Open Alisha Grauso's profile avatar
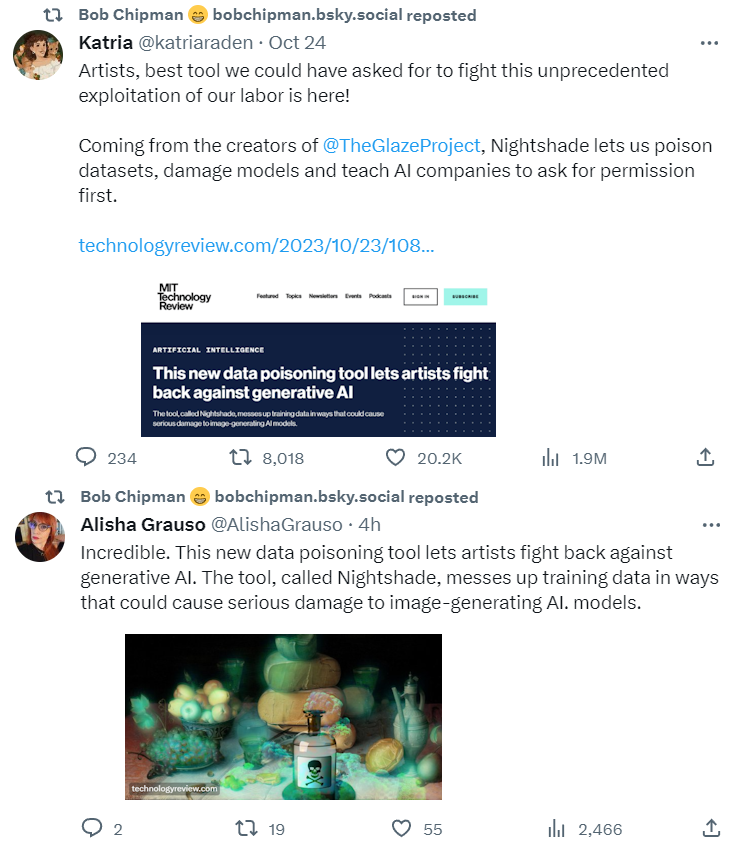 tap(40, 536)
